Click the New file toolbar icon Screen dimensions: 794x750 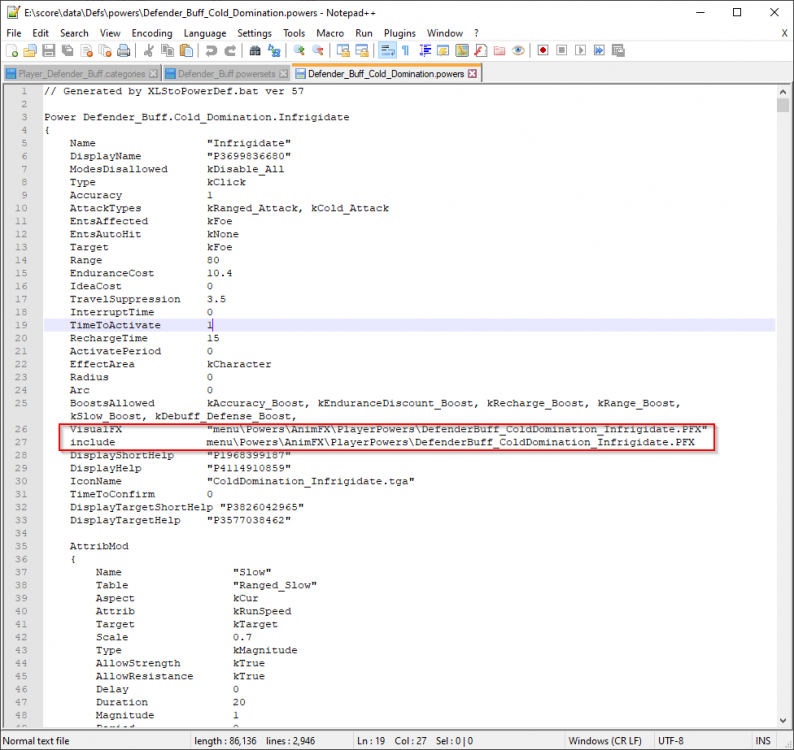[x=13, y=51]
